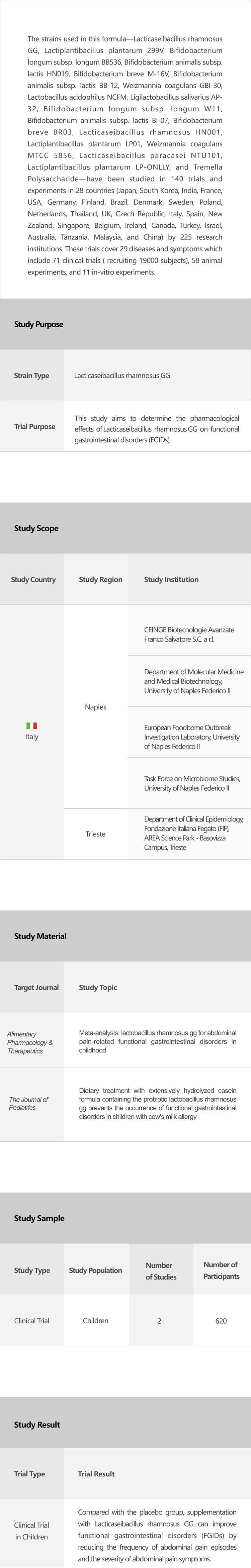The width and height of the screenshot is (251, 1568).
Task: Click the Naples region cell
Action: tap(96, 707)
